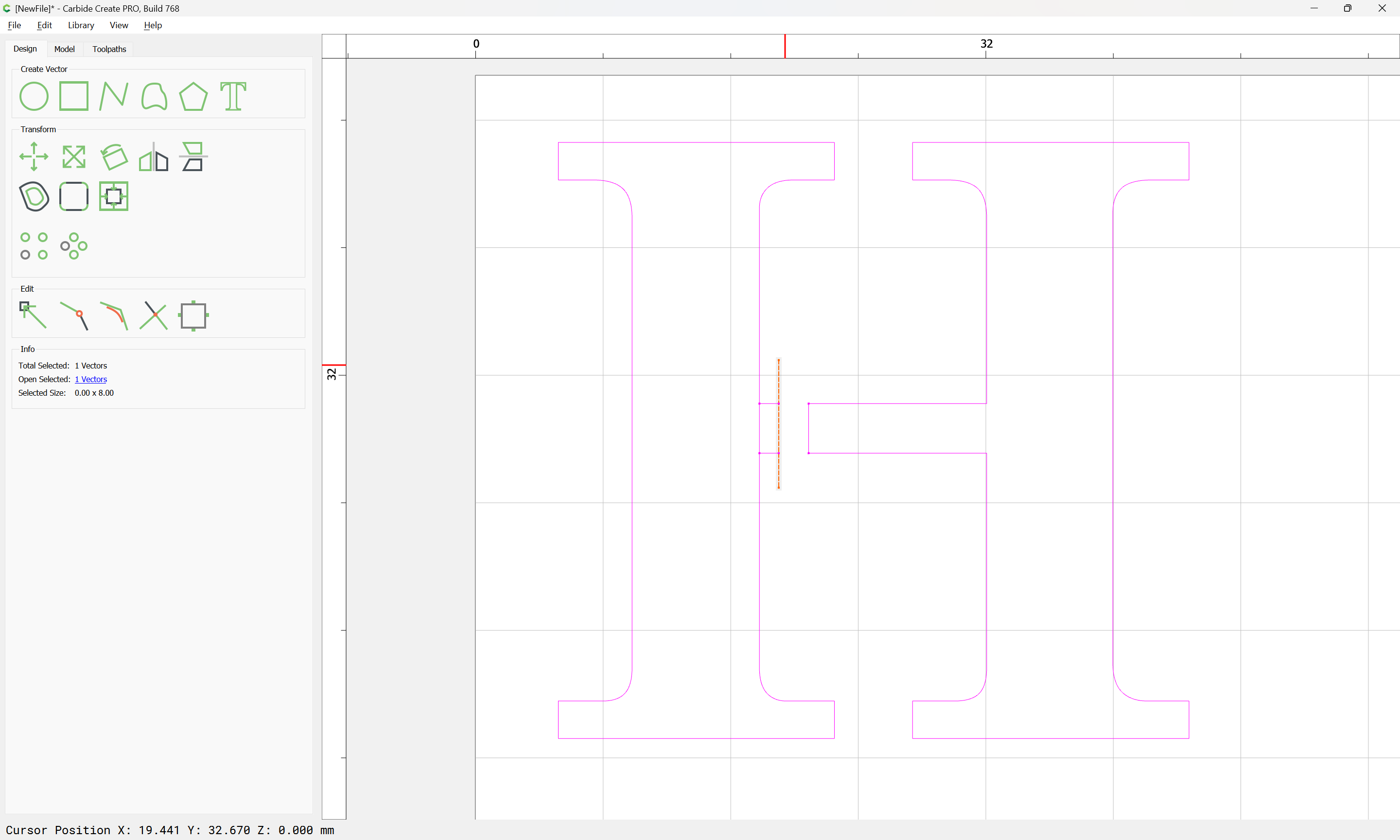Select the Circle vector tool
1400x840 pixels.
tap(34, 96)
